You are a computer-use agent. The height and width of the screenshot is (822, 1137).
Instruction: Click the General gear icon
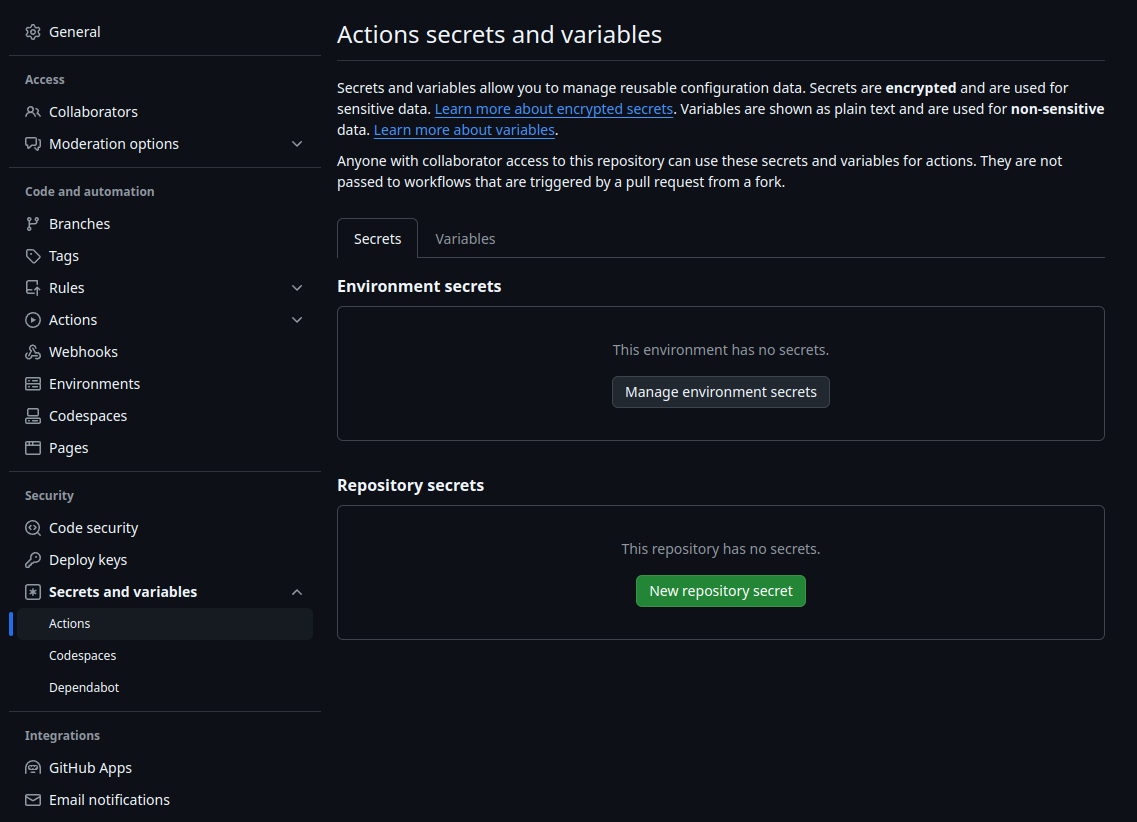pos(33,32)
